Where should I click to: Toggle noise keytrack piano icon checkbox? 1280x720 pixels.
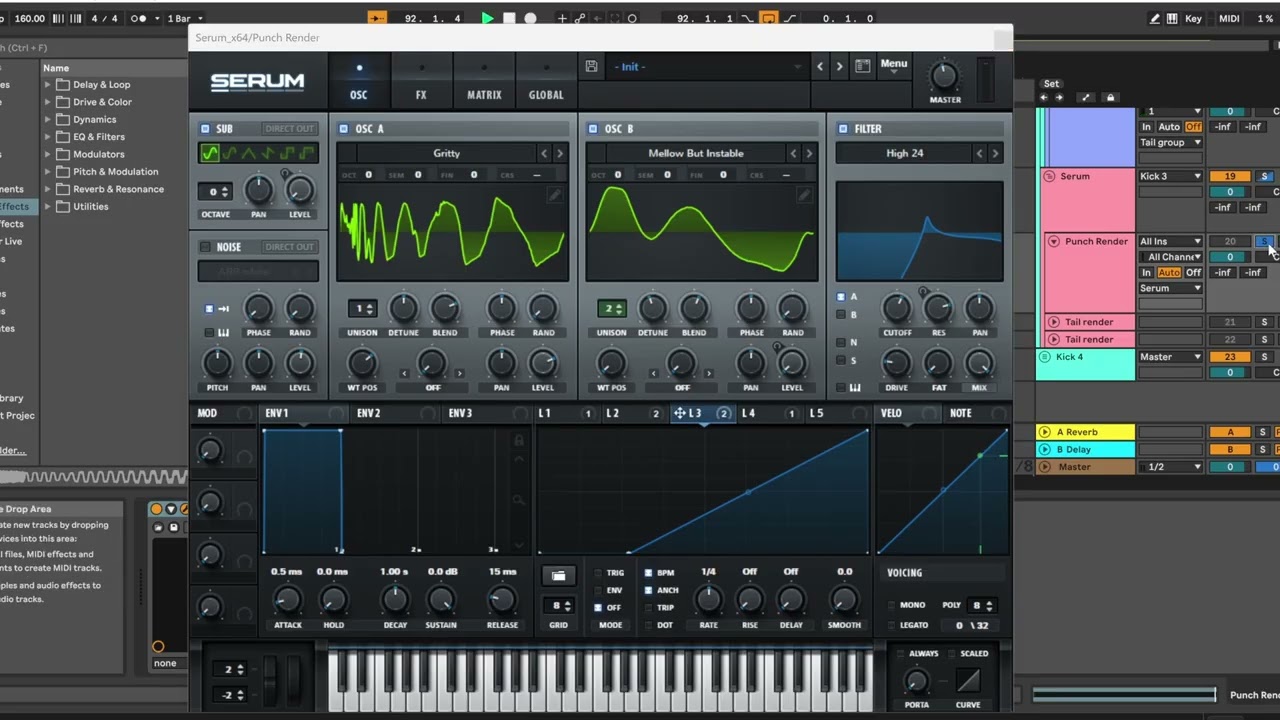(x=208, y=333)
